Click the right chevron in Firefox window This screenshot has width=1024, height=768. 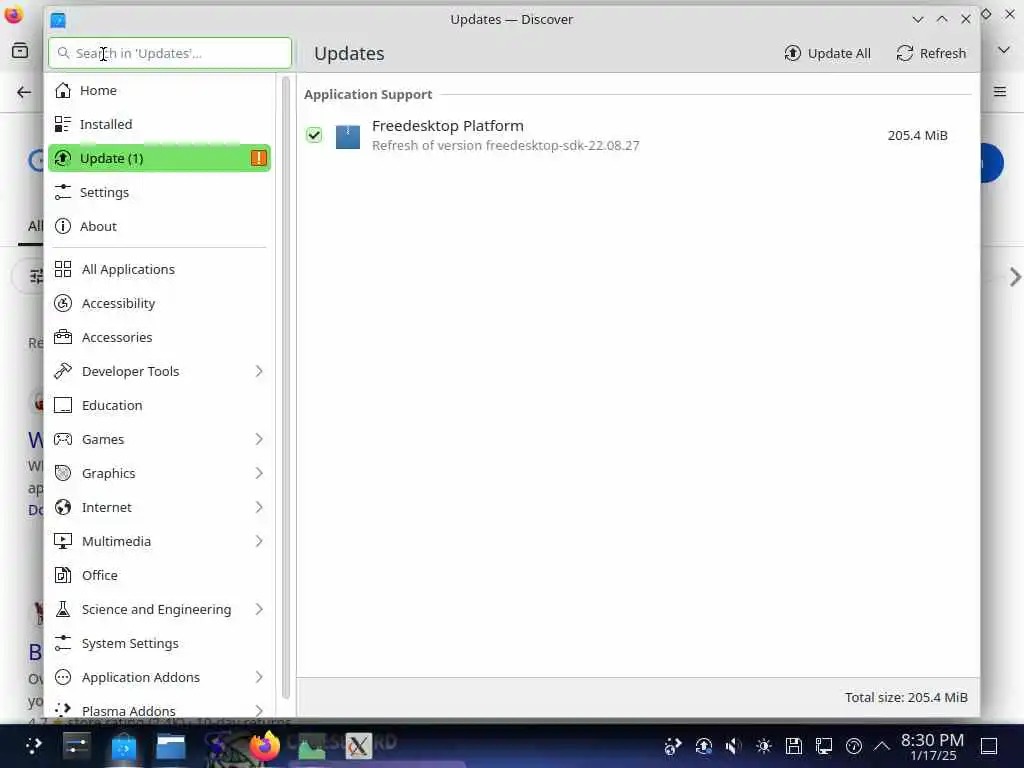coord(1014,277)
